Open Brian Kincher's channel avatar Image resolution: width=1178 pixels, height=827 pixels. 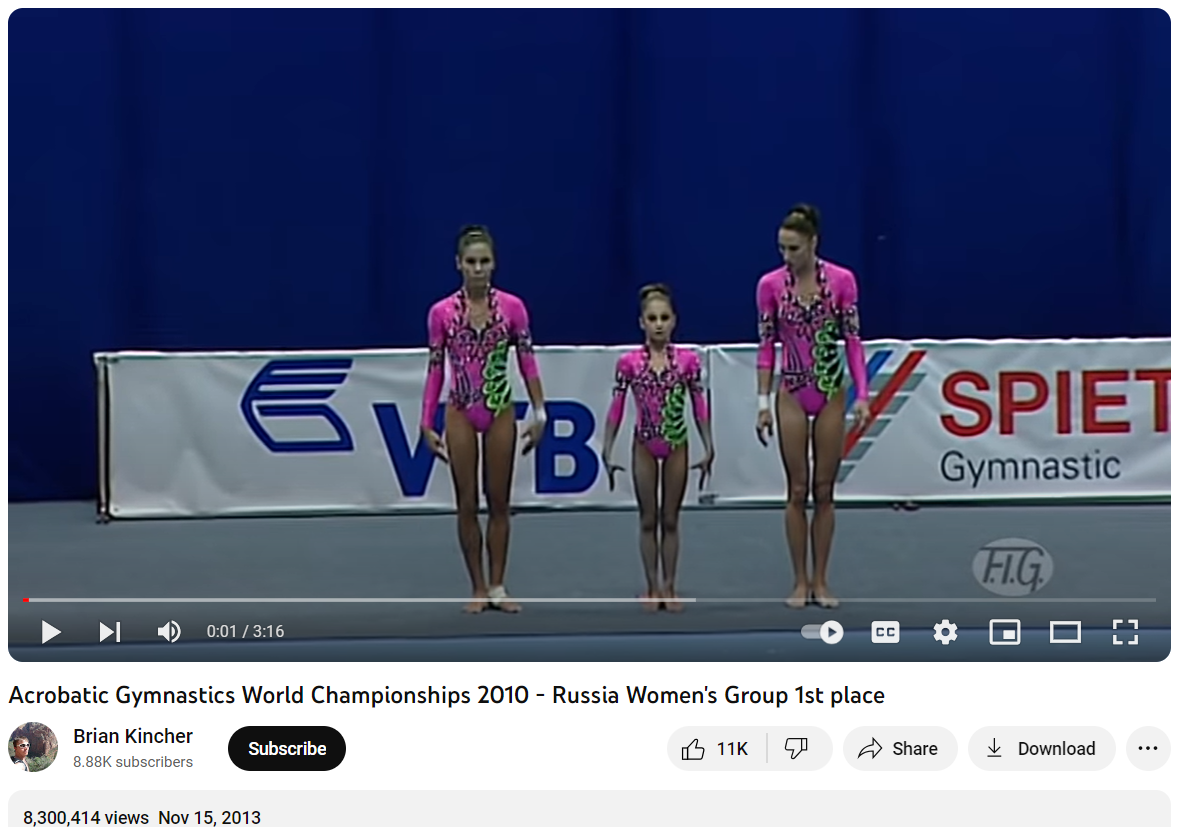click(33, 747)
